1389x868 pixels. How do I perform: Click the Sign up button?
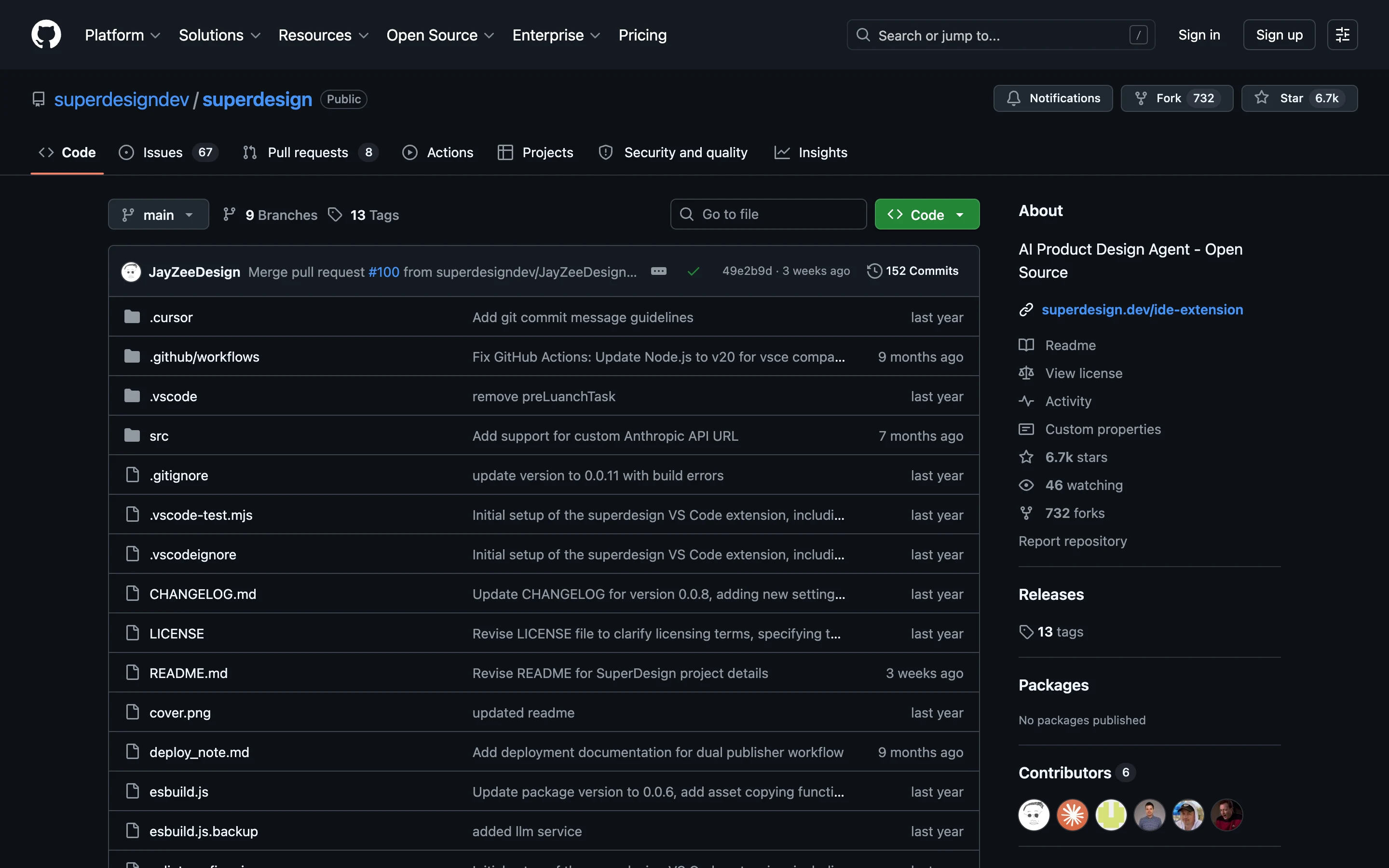coord(1279,35)
